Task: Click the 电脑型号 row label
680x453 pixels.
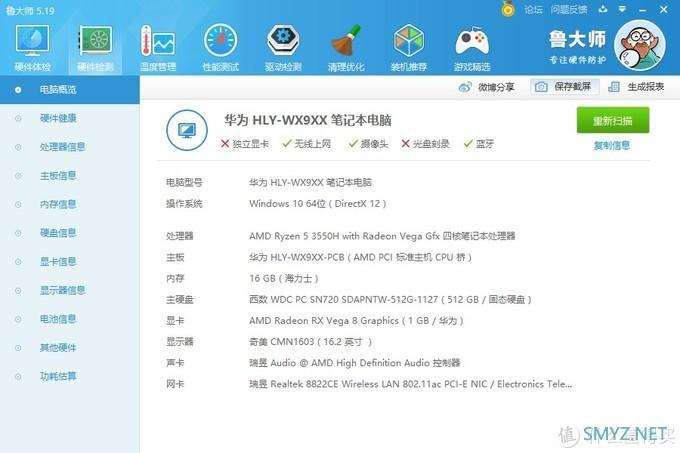Action: pos(184,183)
